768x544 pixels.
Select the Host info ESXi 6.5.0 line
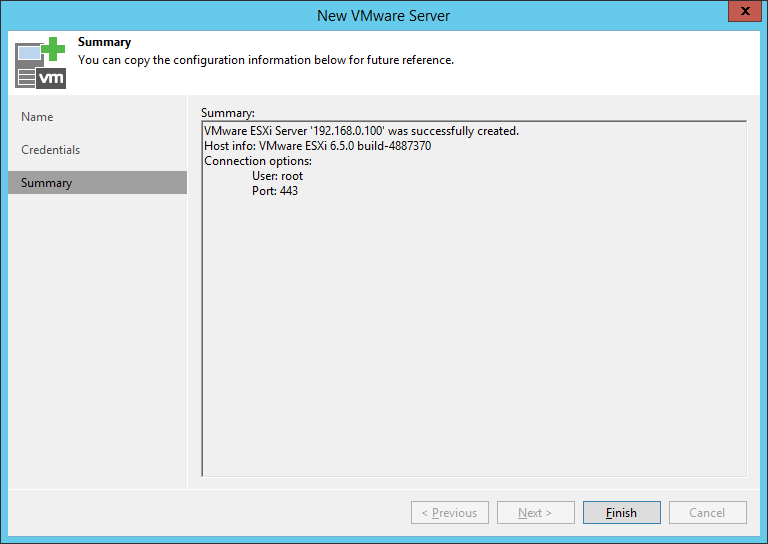tap(317, 146)
